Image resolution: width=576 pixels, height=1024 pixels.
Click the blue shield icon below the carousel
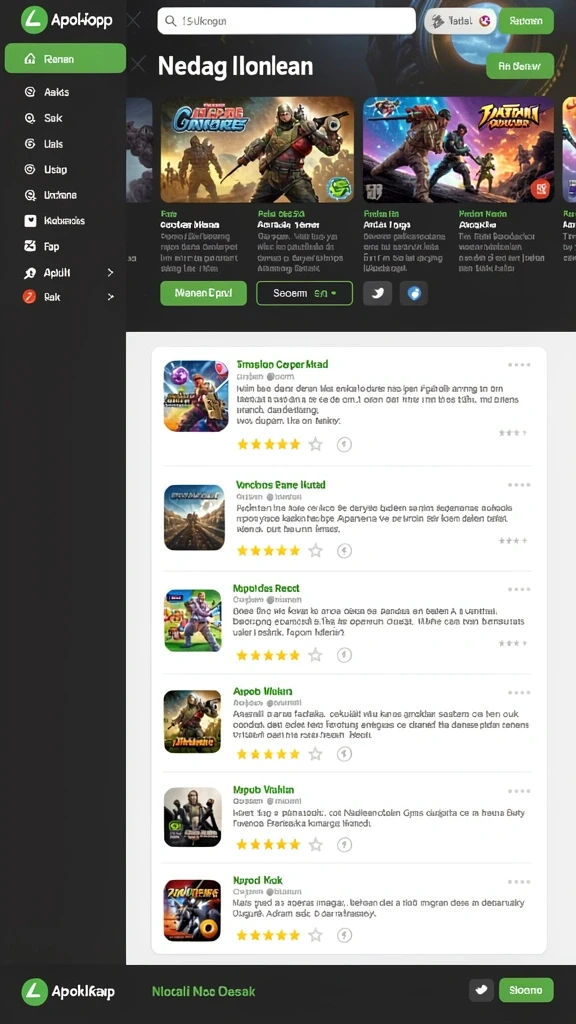413,293
